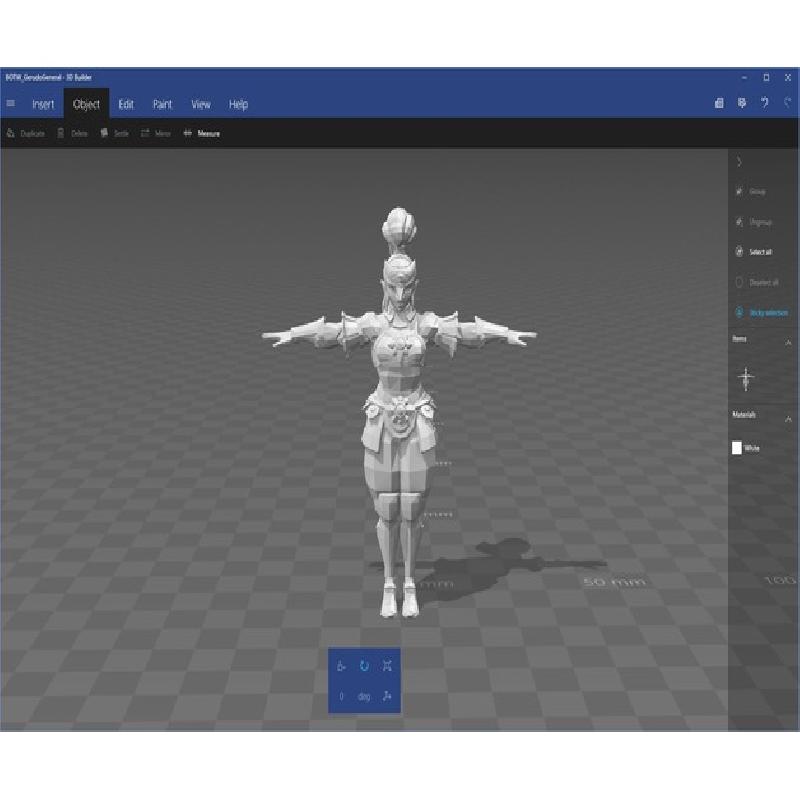Switch to the Insert tab

pos(43,105)
